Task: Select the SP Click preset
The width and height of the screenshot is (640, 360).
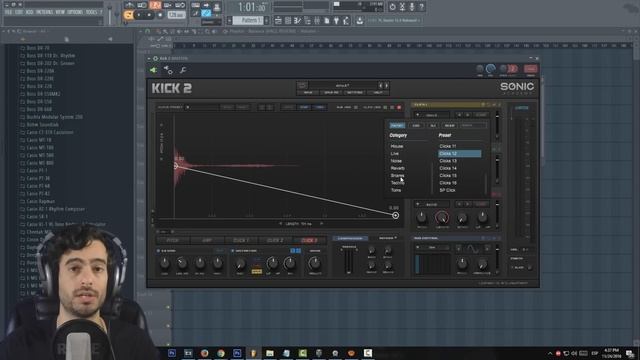Action: pos(447,190)
